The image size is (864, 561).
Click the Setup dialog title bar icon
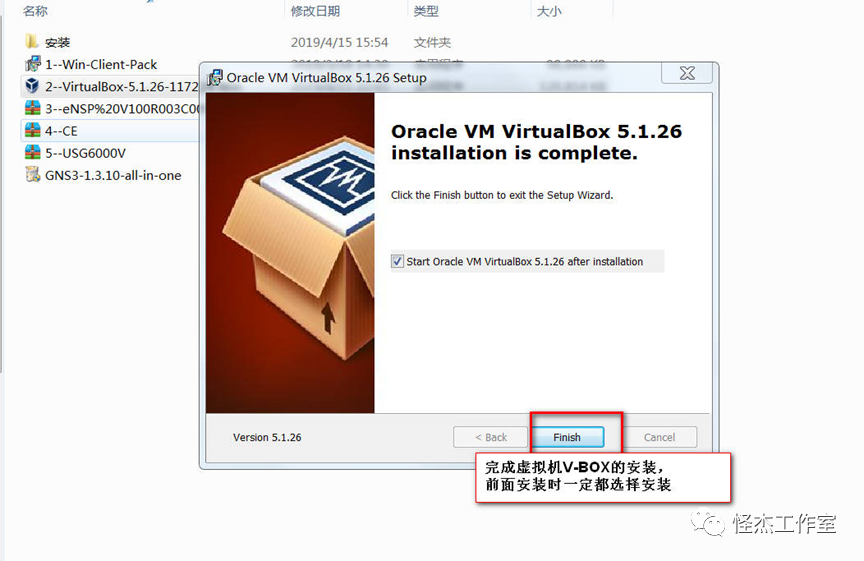(x=215, y=78)
